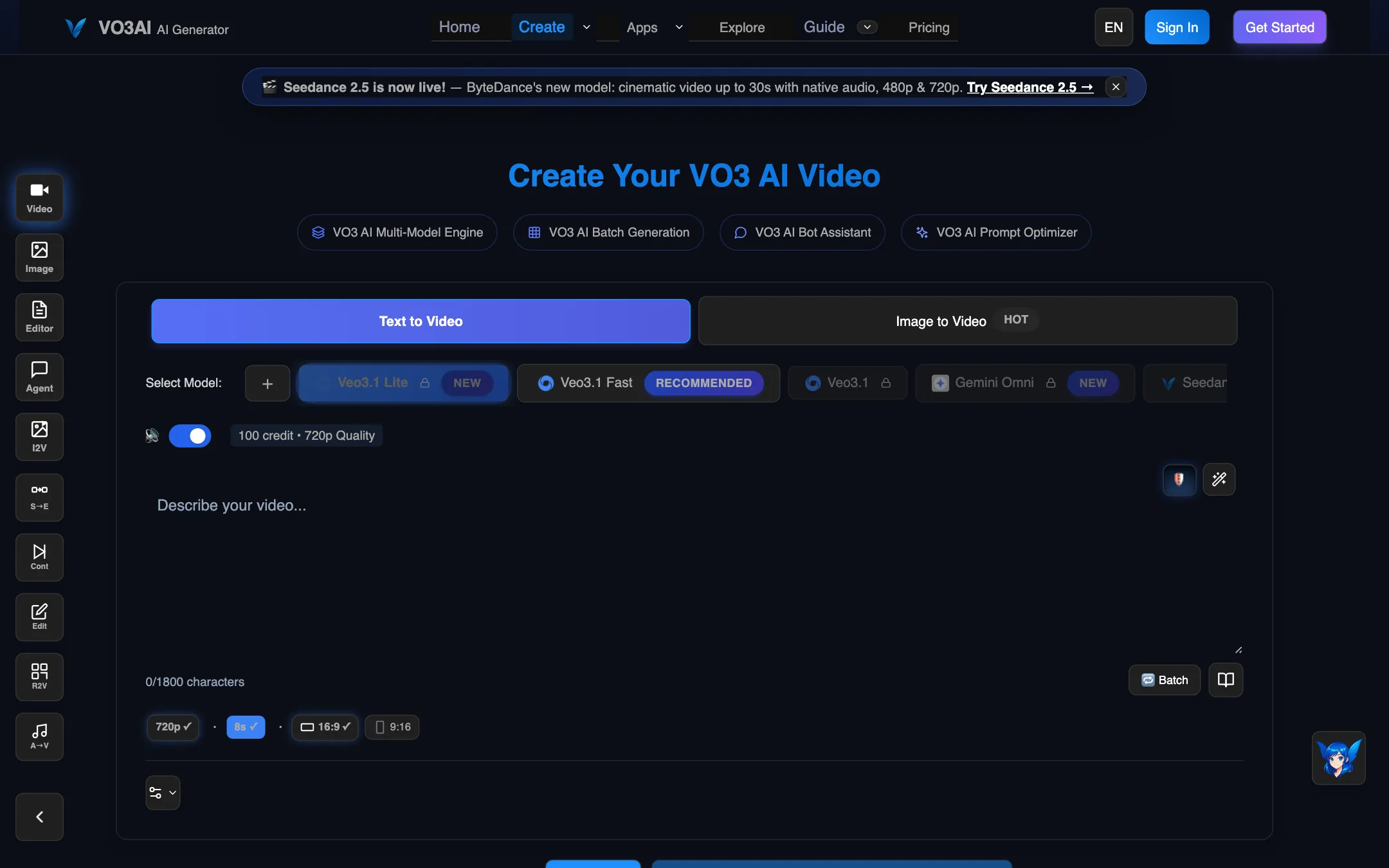Click the Get Started button
Viewport: 1389px width, 868px height.
(x=1280, y=27)
